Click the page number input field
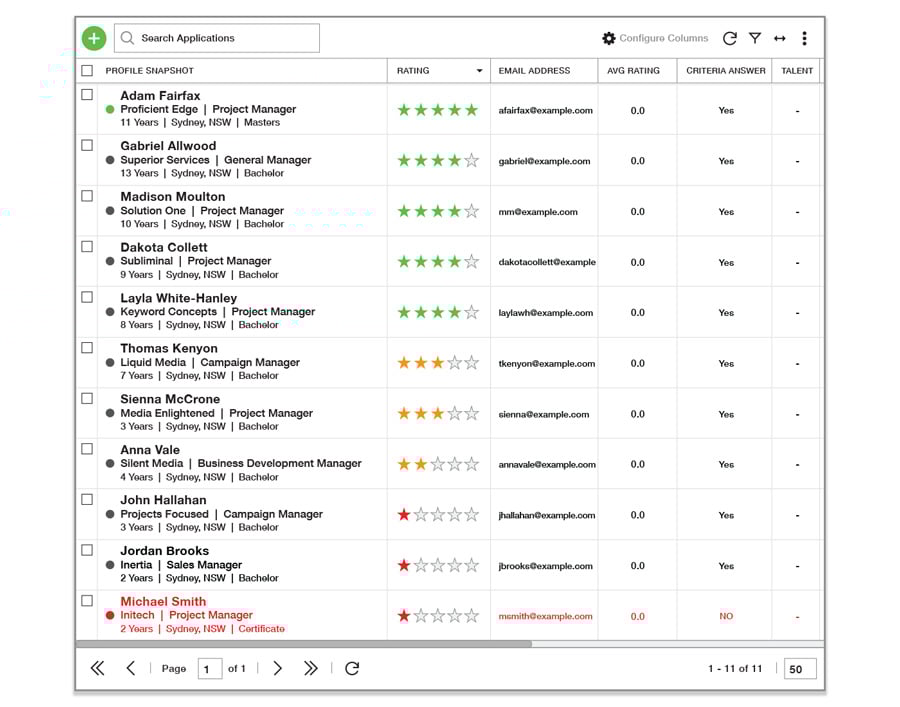The image size is (900, 707). pos(210,669)
